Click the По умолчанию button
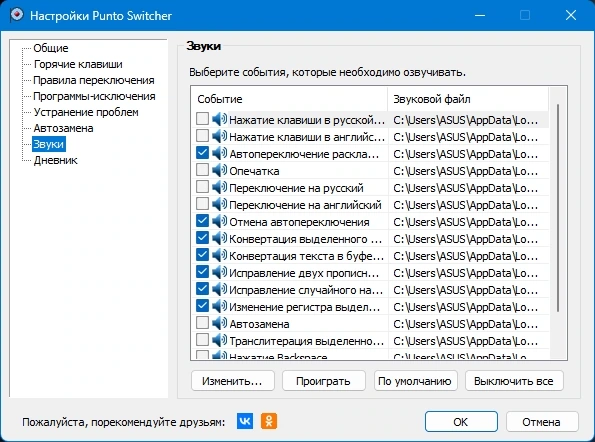 (415, 381)
